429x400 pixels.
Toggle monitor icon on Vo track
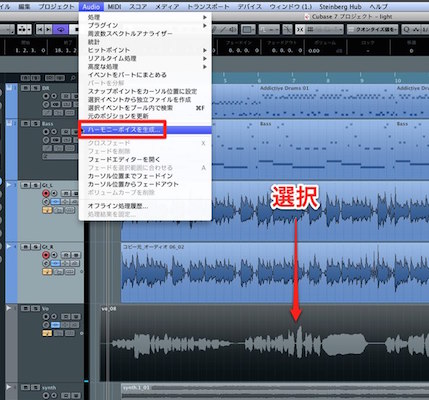click(x=54, y=317)
